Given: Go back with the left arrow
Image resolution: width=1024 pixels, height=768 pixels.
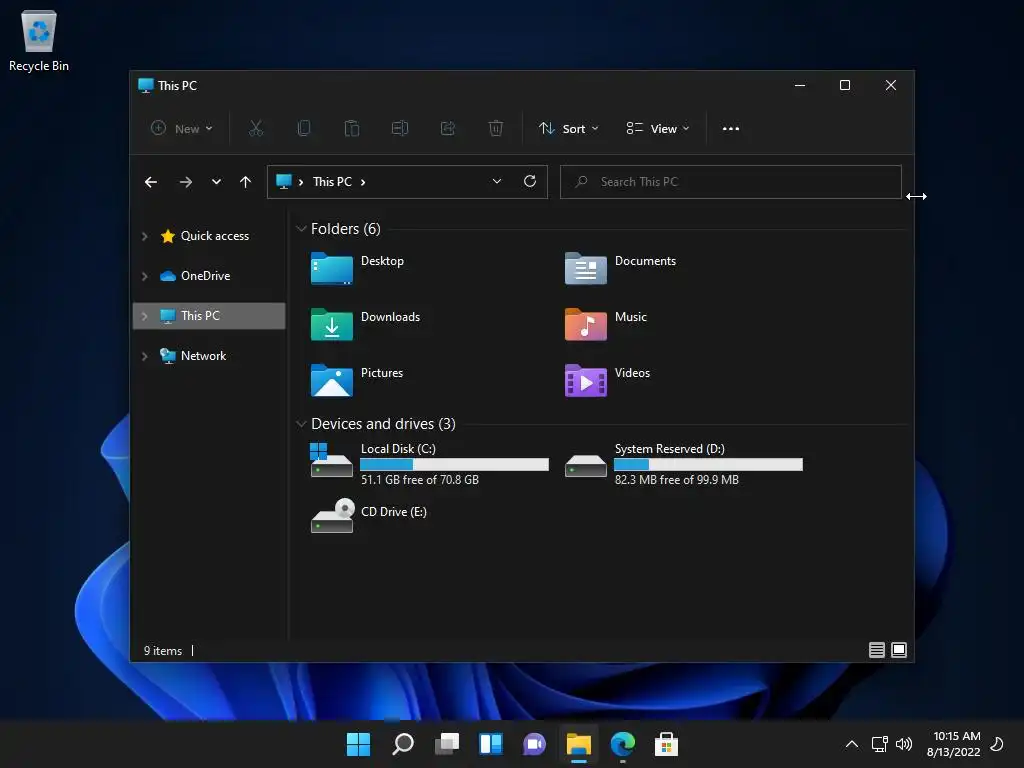Looking at the screenshot, I should point(151,182).
